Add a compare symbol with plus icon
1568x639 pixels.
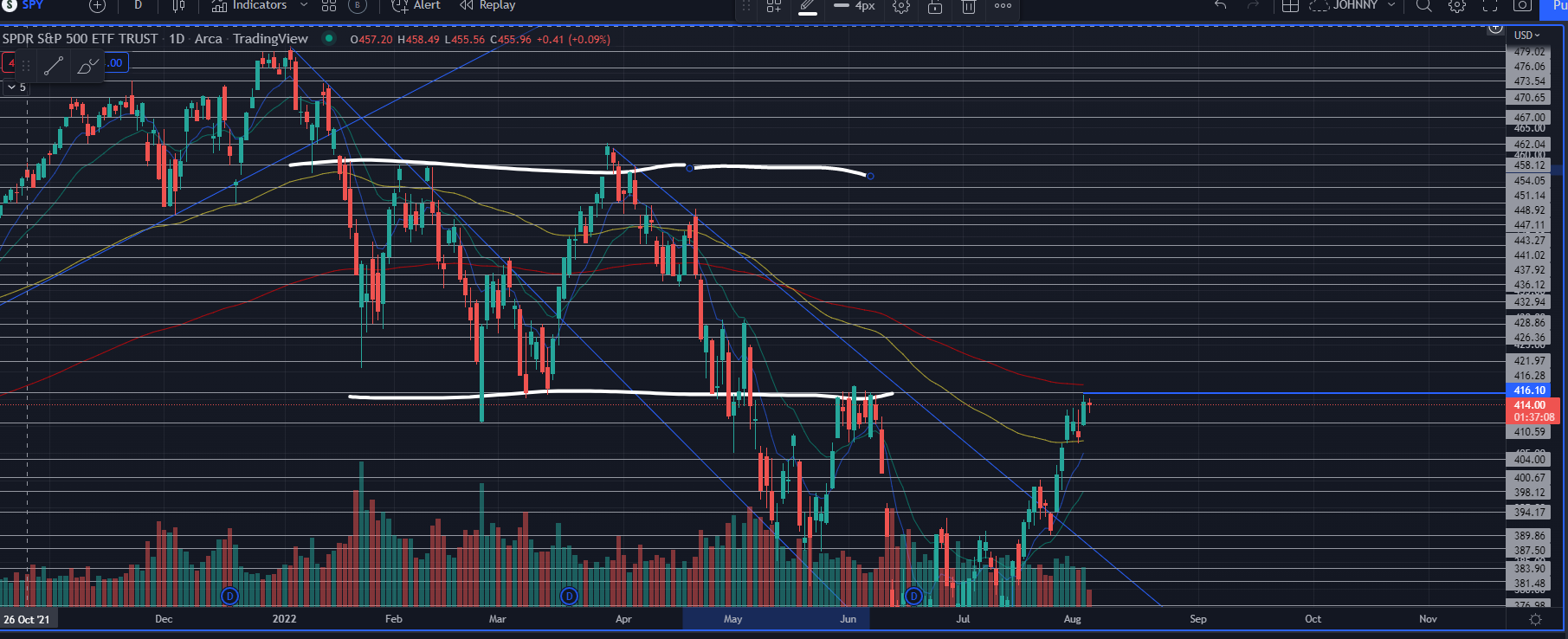pos(98,5)
